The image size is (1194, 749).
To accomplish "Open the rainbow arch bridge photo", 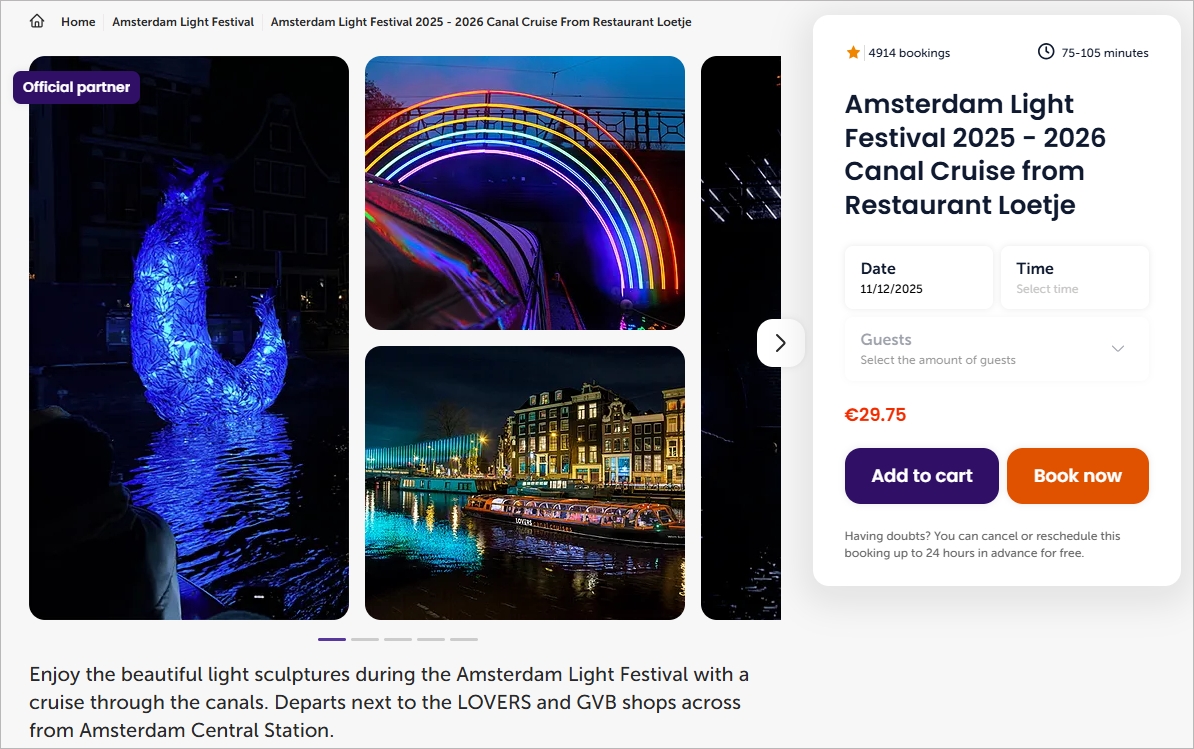I will (x=524, y=193).
